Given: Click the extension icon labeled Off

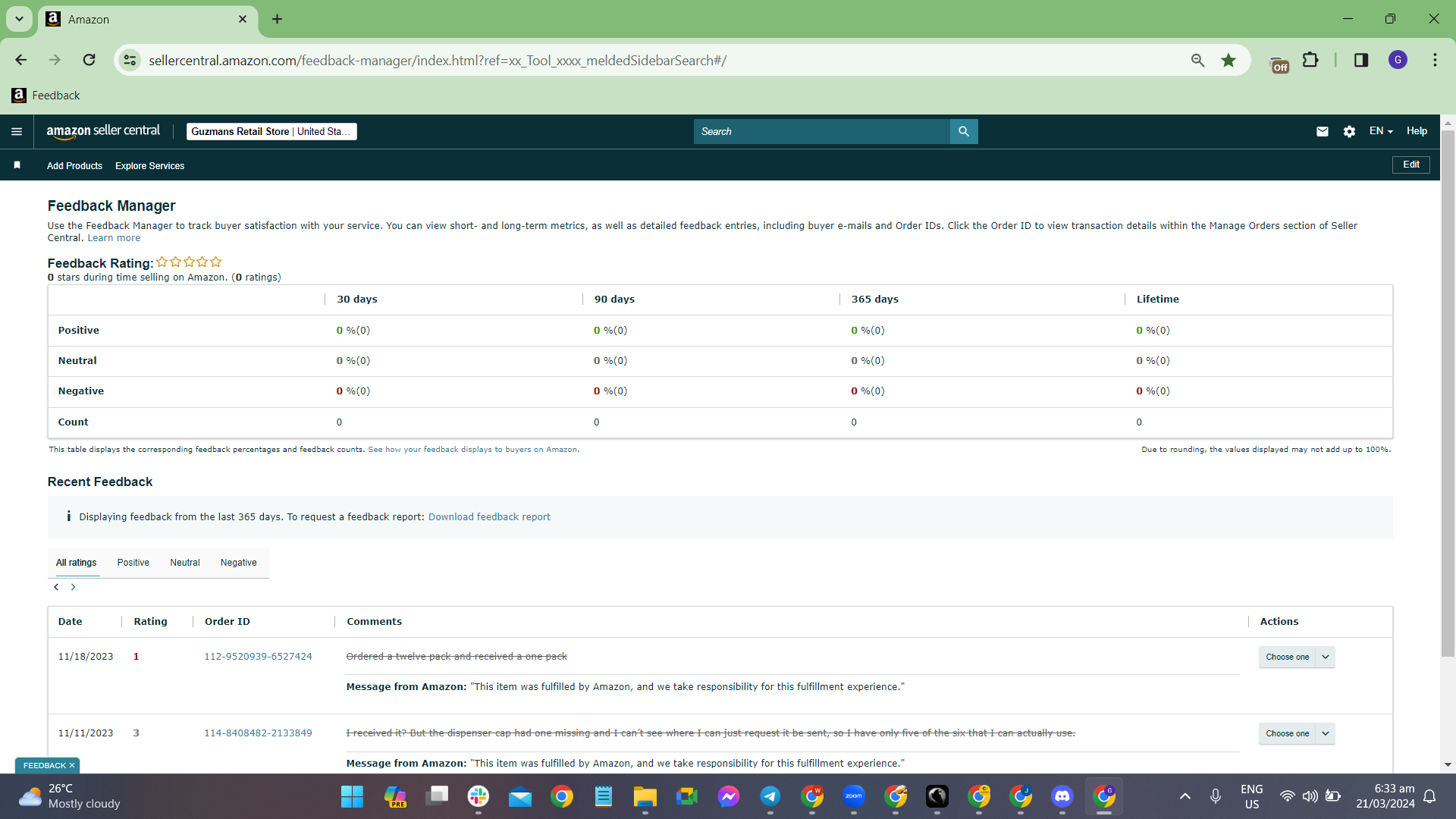Looking at the screenshot, I should point(1279,64).
